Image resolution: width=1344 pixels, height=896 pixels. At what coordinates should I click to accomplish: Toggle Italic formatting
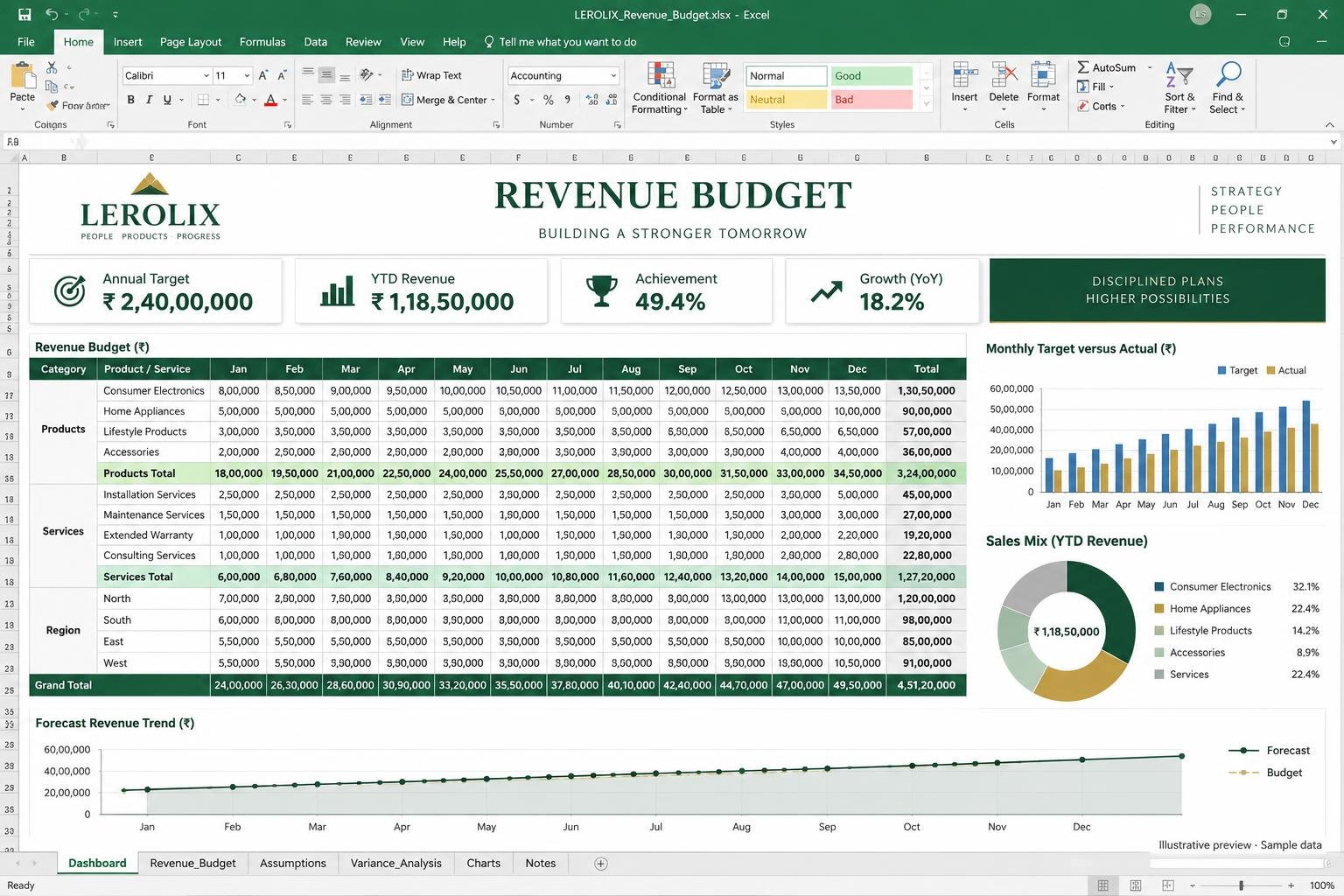click(x=149, y=100)
